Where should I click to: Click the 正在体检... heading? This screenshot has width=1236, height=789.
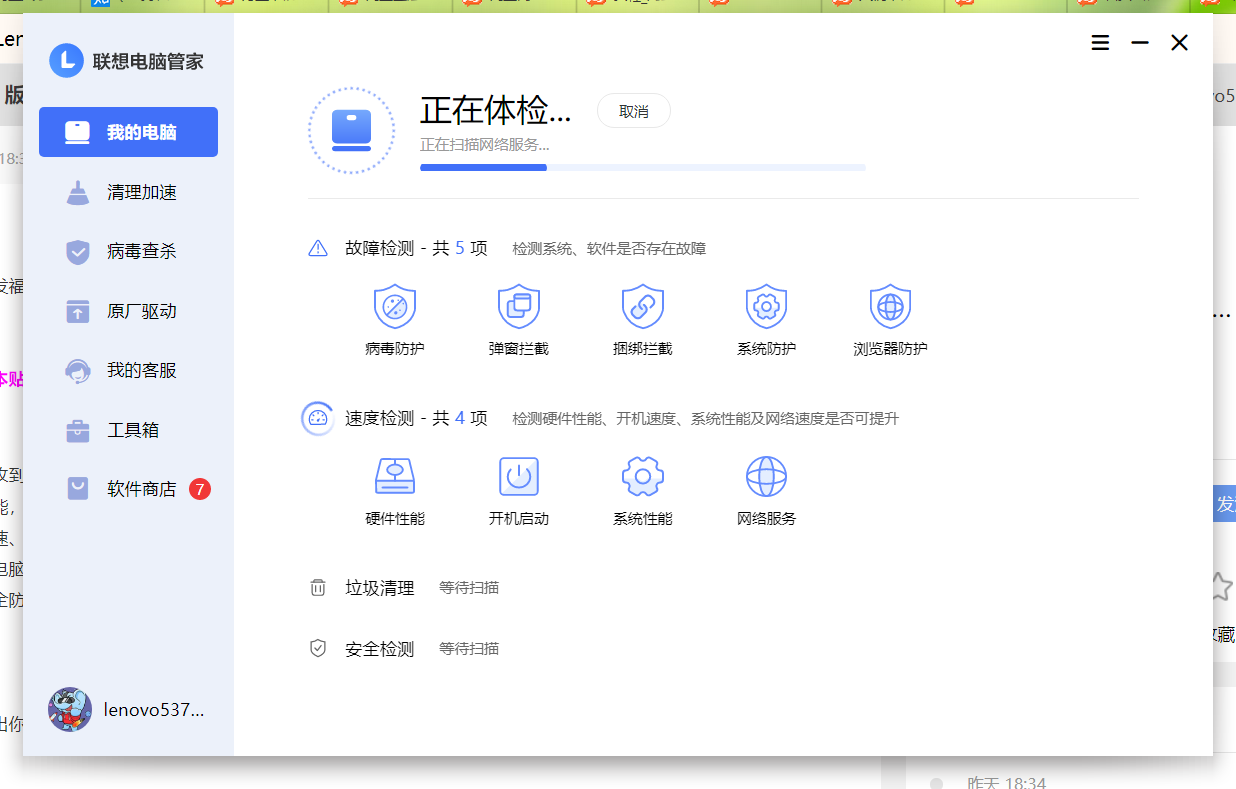pos(496,110)
